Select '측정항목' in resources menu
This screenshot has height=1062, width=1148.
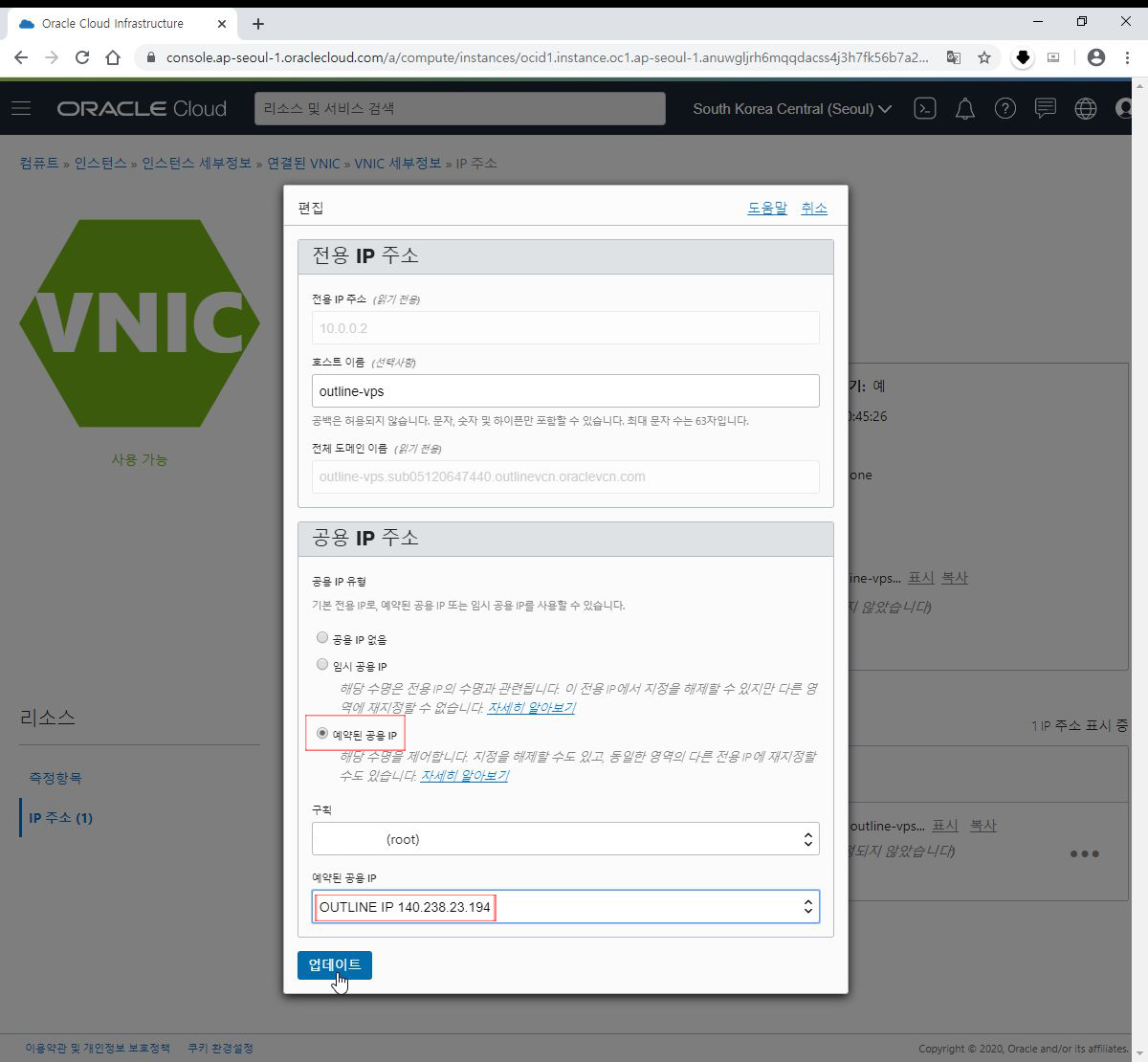(55, 778)
